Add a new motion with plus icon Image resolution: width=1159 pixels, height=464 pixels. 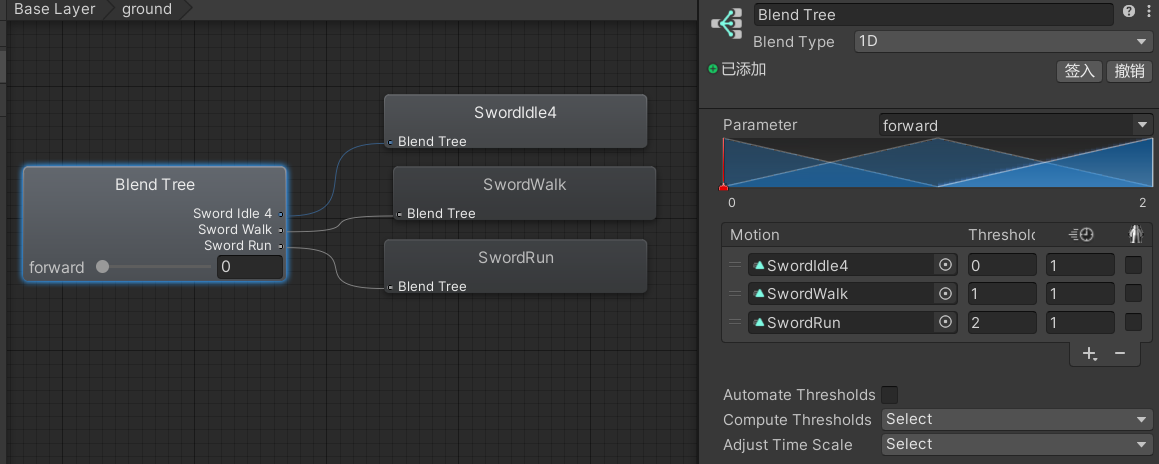click(1089, 354)
